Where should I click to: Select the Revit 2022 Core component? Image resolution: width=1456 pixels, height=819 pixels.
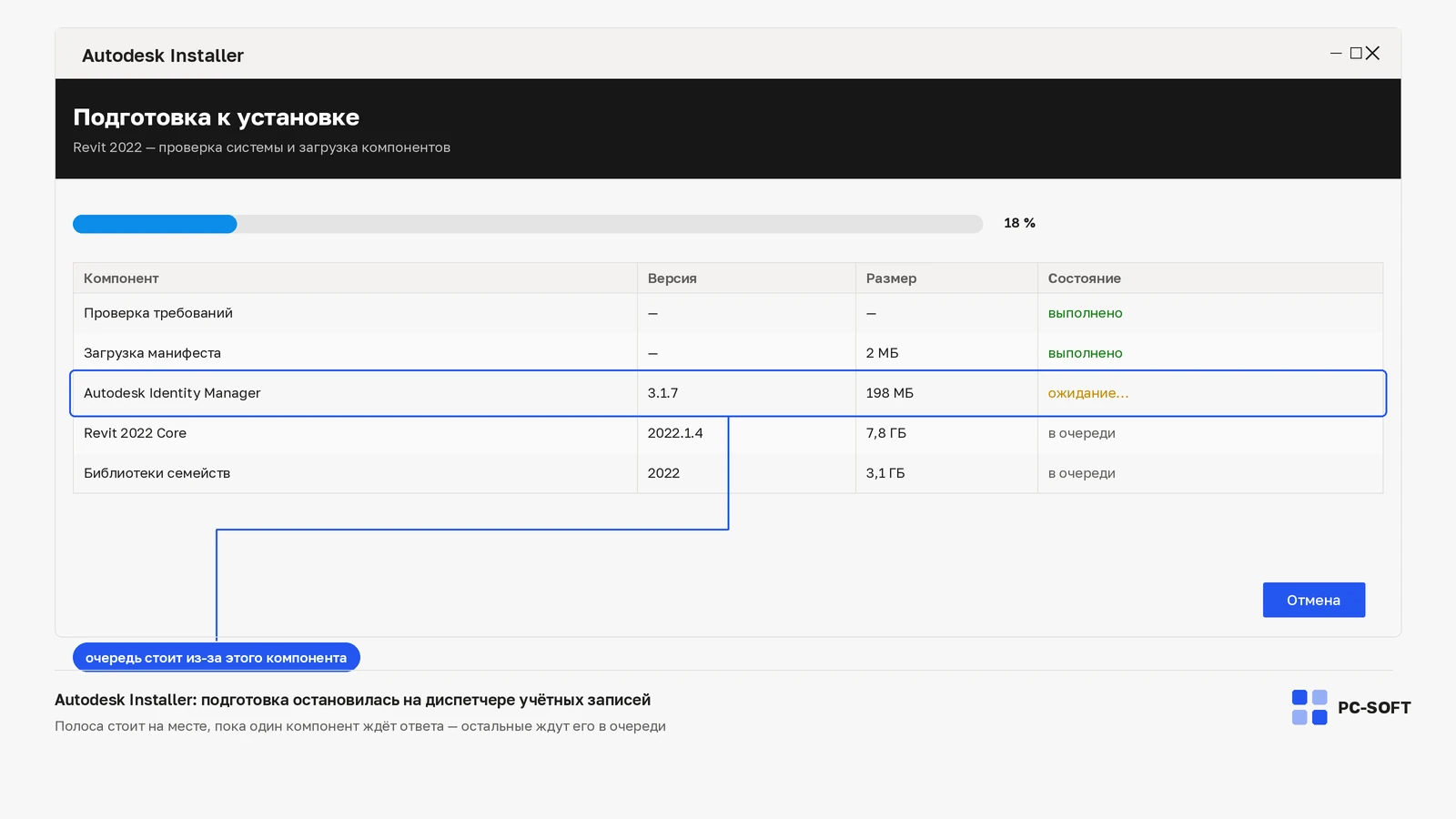(728, 433)
